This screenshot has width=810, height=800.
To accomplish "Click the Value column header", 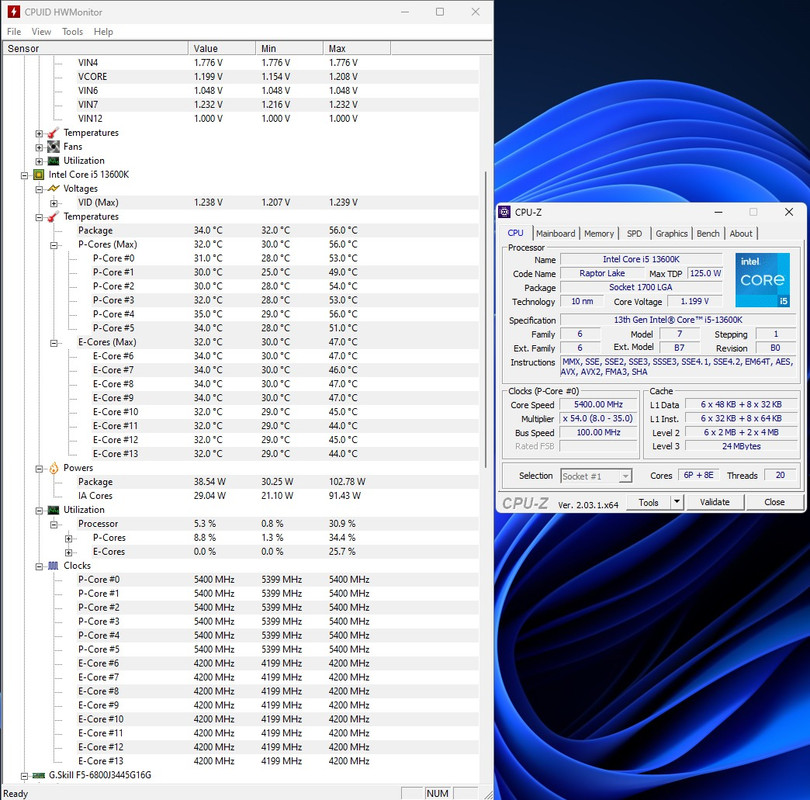I will (x=222, y=49).
